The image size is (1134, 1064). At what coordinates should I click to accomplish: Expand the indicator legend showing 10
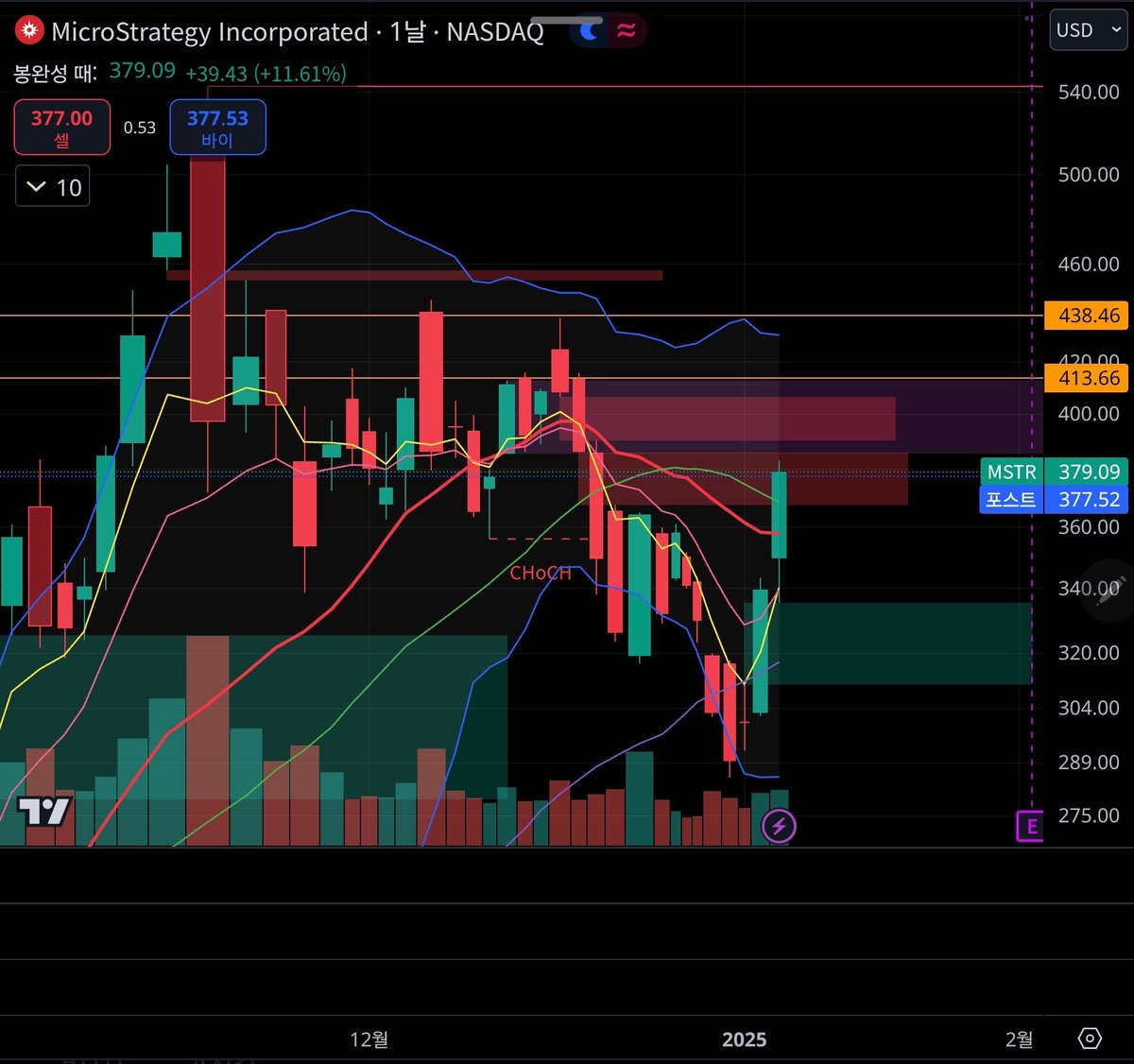[x=53, y=187]
